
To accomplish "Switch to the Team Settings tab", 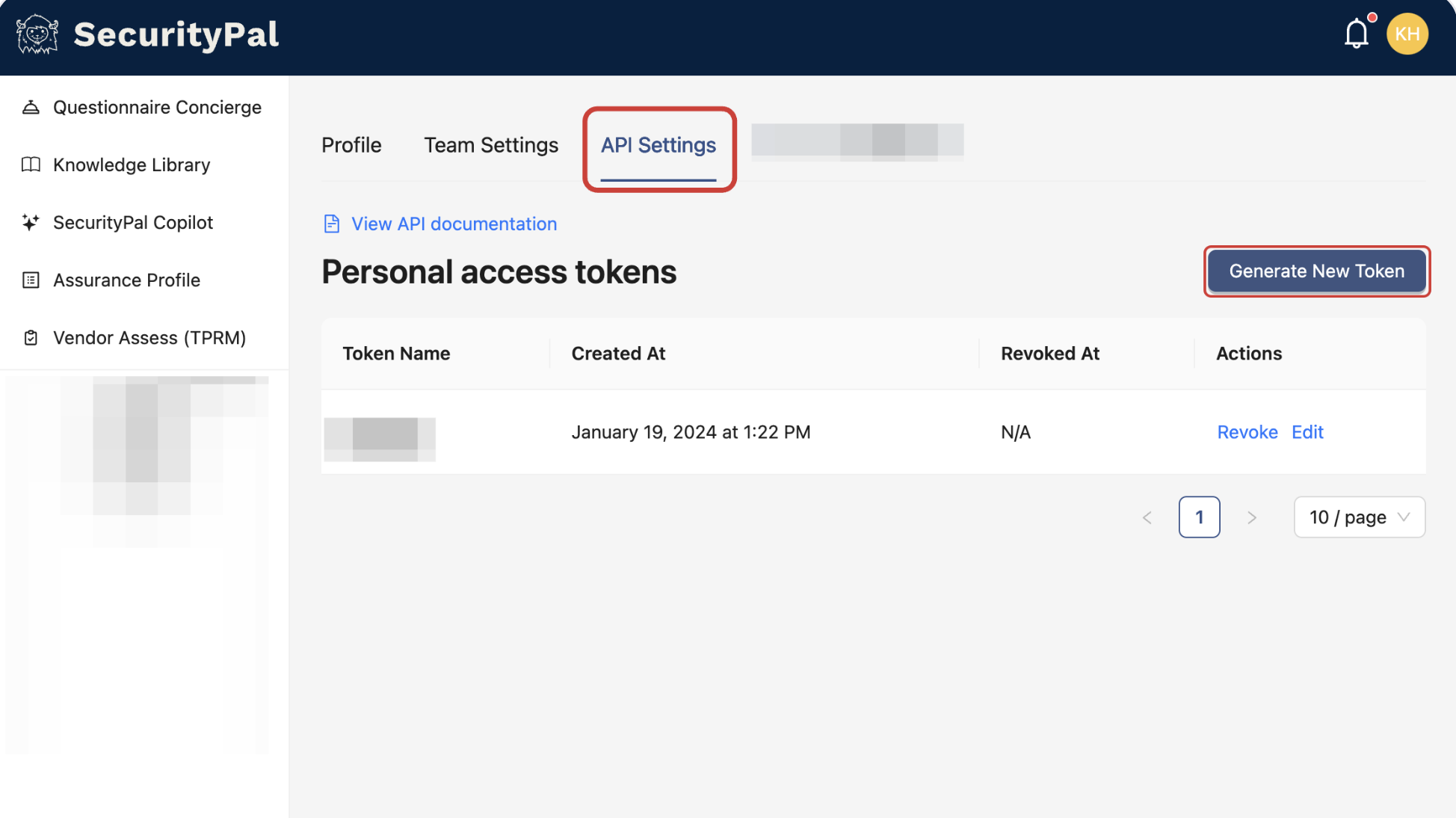I will [x=491, y=145].
